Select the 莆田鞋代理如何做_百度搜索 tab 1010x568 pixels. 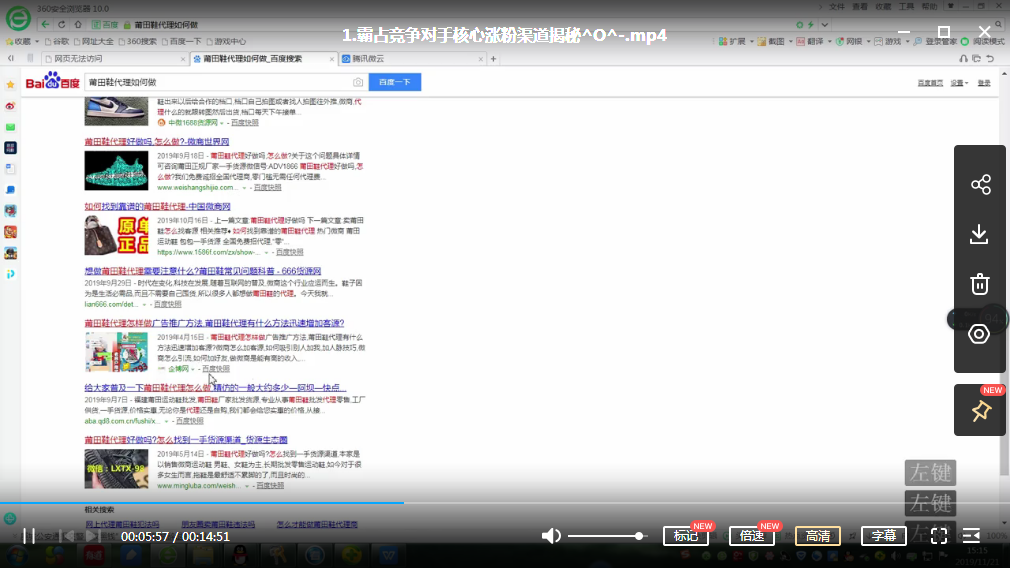point(264,59)
